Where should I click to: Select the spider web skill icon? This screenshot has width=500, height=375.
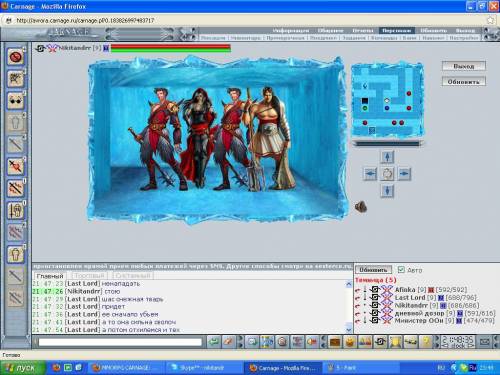click(15, 79)
